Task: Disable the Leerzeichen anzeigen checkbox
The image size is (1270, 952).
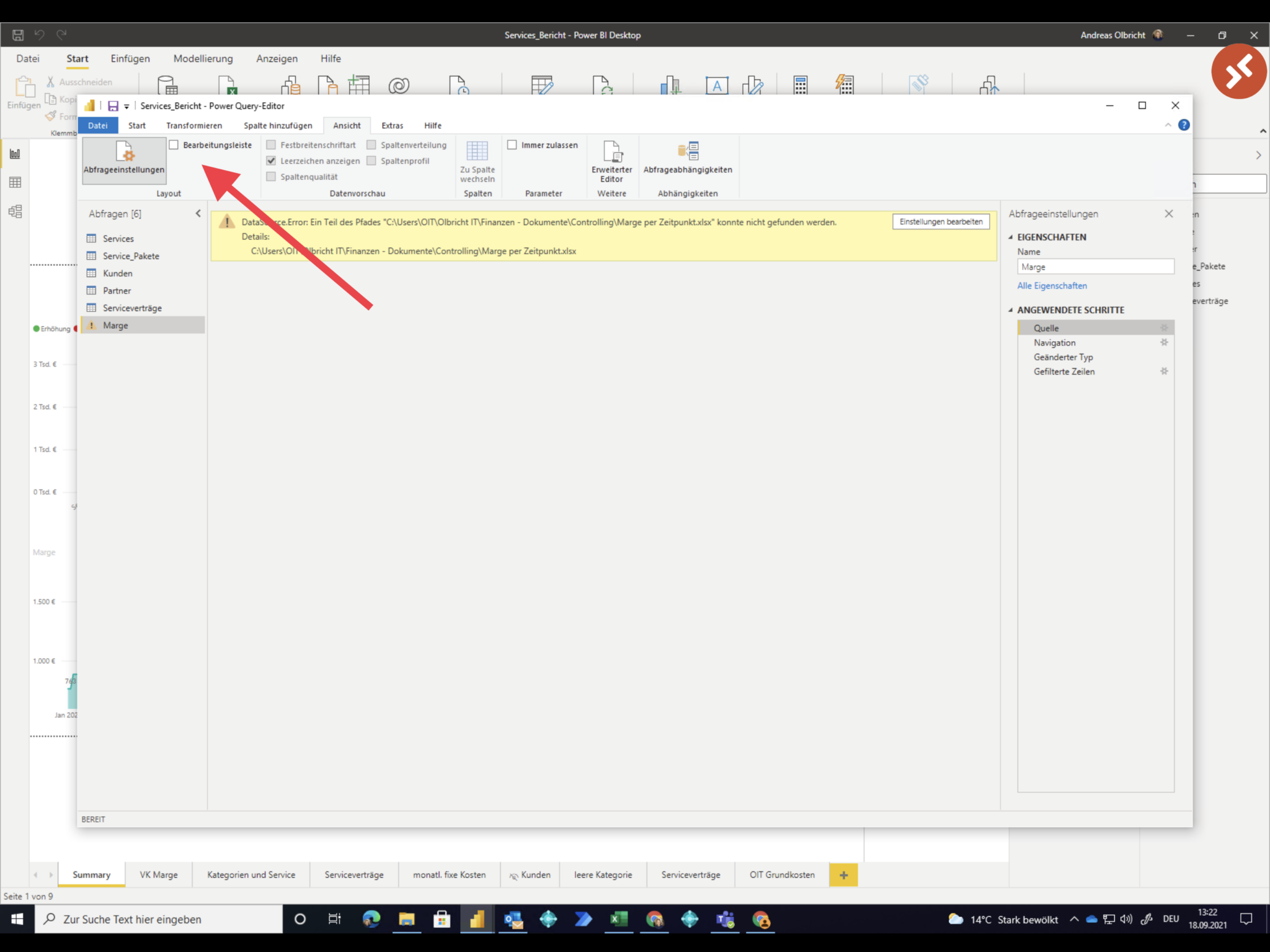Action: pos(272,160)
